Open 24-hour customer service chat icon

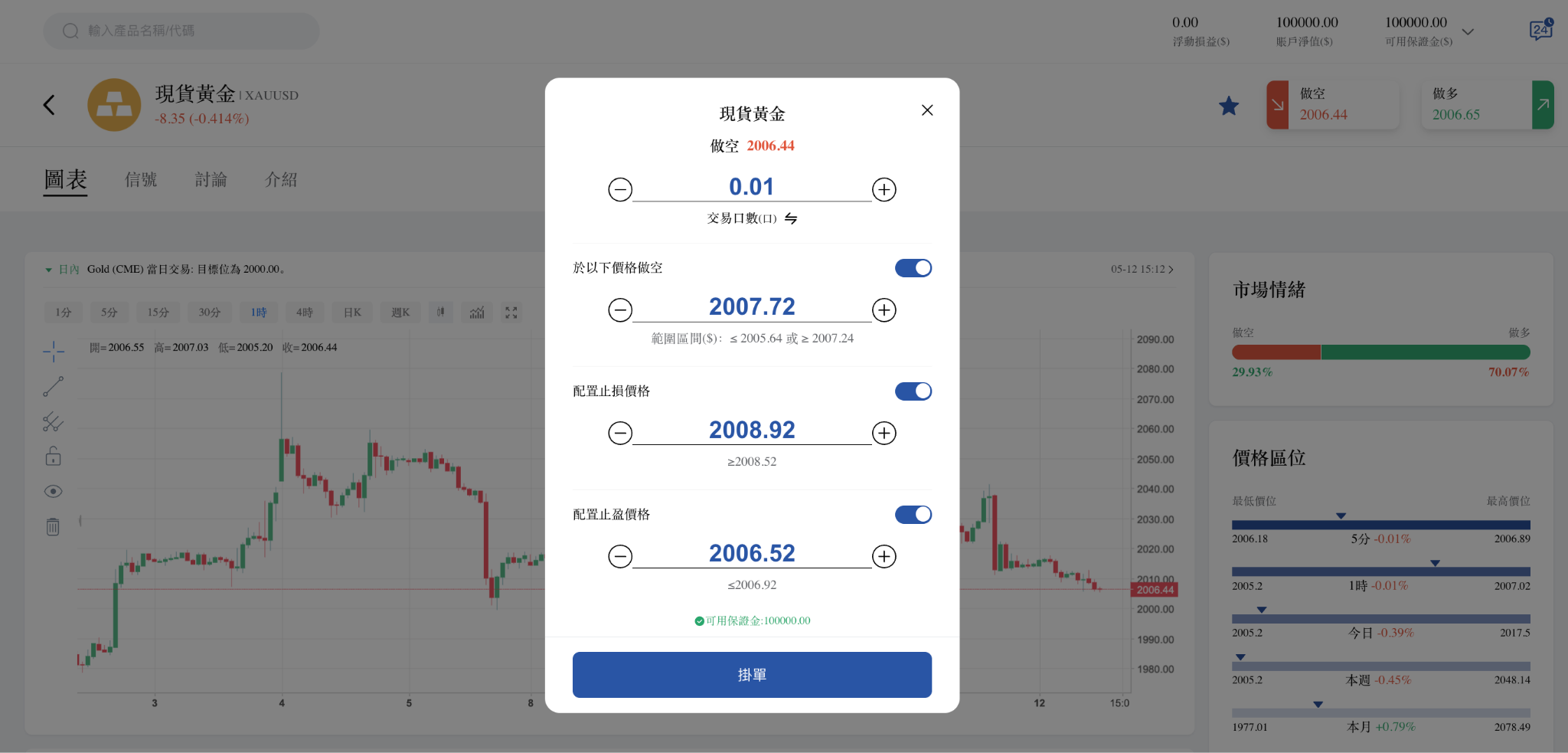tap(1540, 30)
